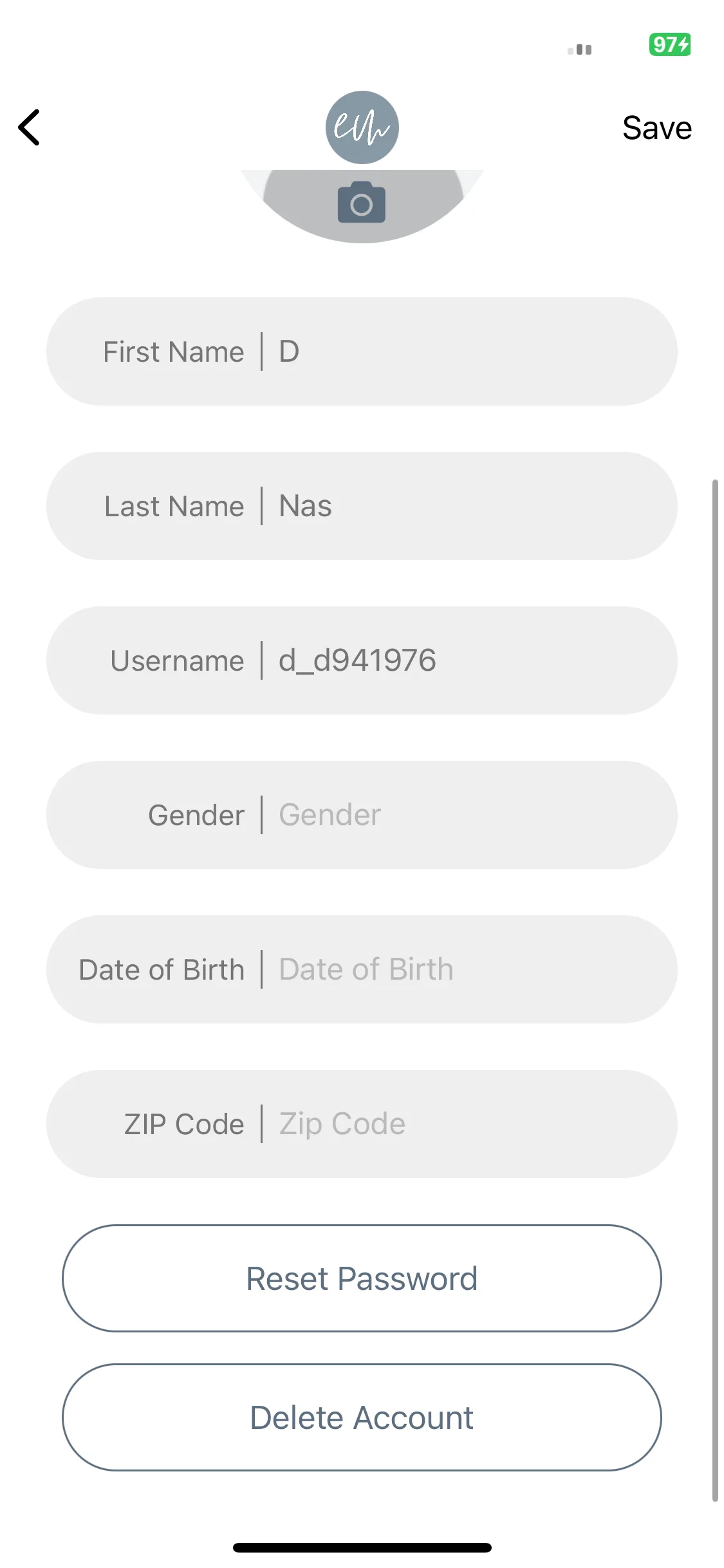Tap the Reset Password button

click(362, 1278)
